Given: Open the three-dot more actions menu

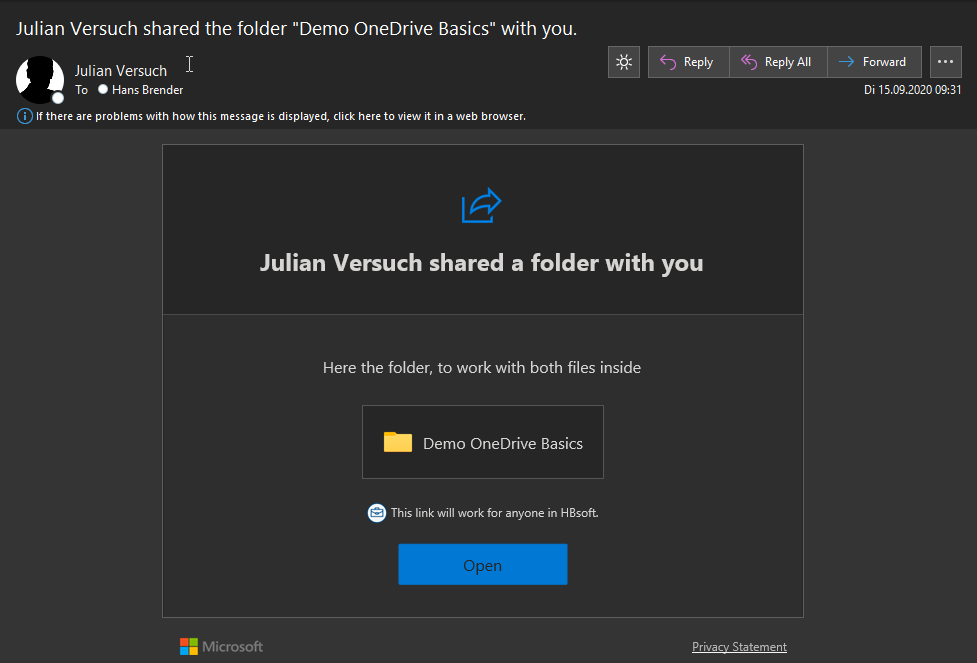Looking at the screenshot, I should (x=945, y=62).
